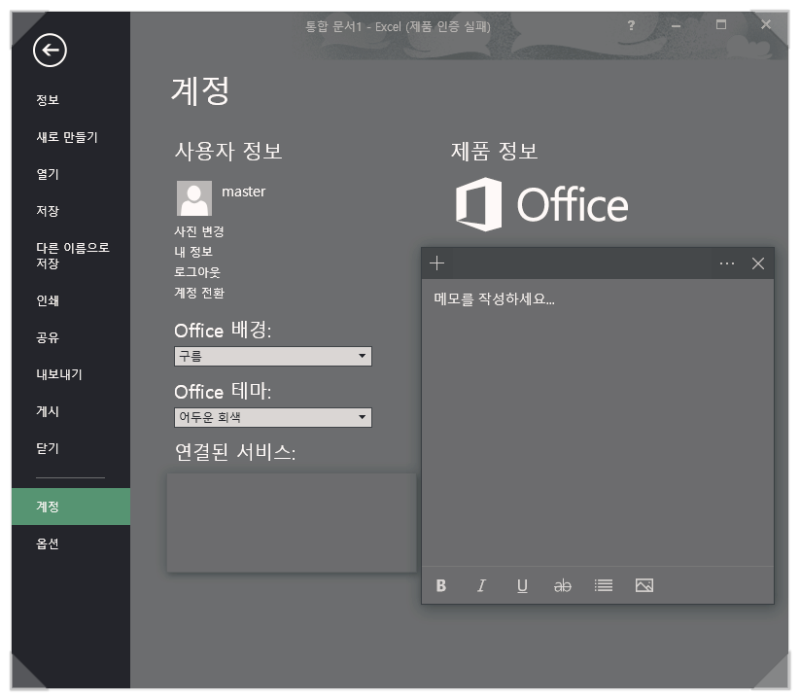
Task: Click the empty 연결된 서비스 panel
Action: [291, 522]
